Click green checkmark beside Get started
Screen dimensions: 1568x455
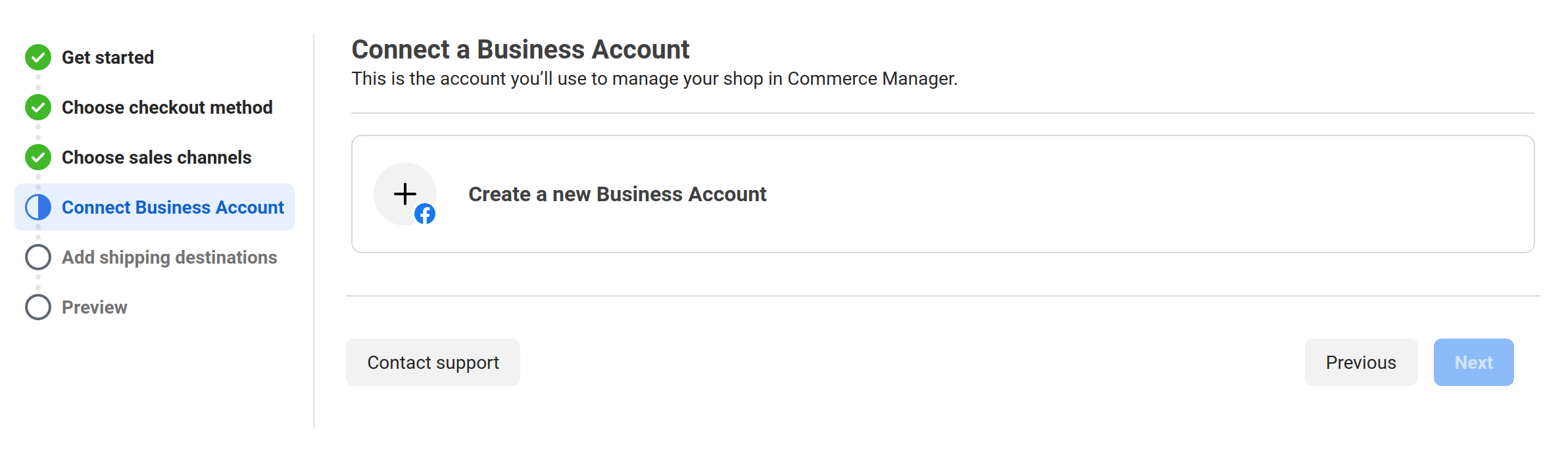(38, 57)
